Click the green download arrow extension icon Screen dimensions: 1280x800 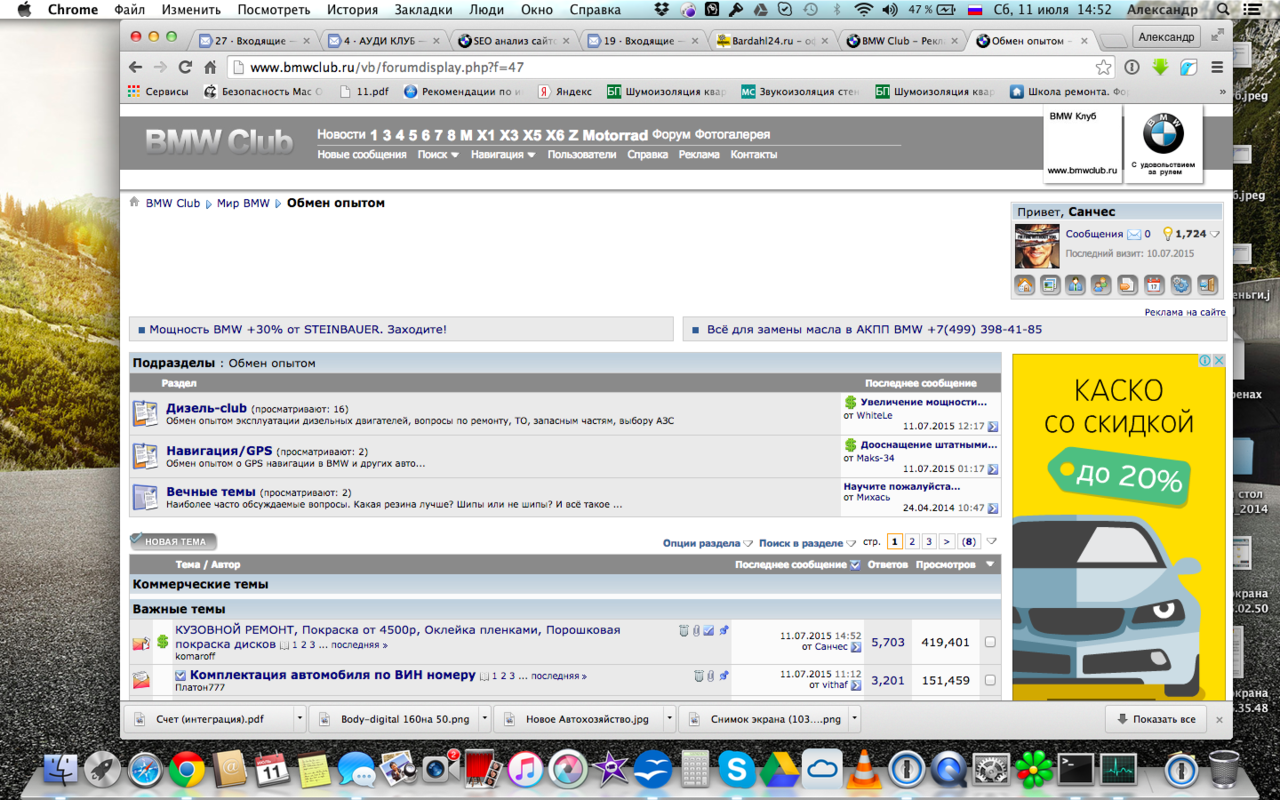pos(1160,67)
